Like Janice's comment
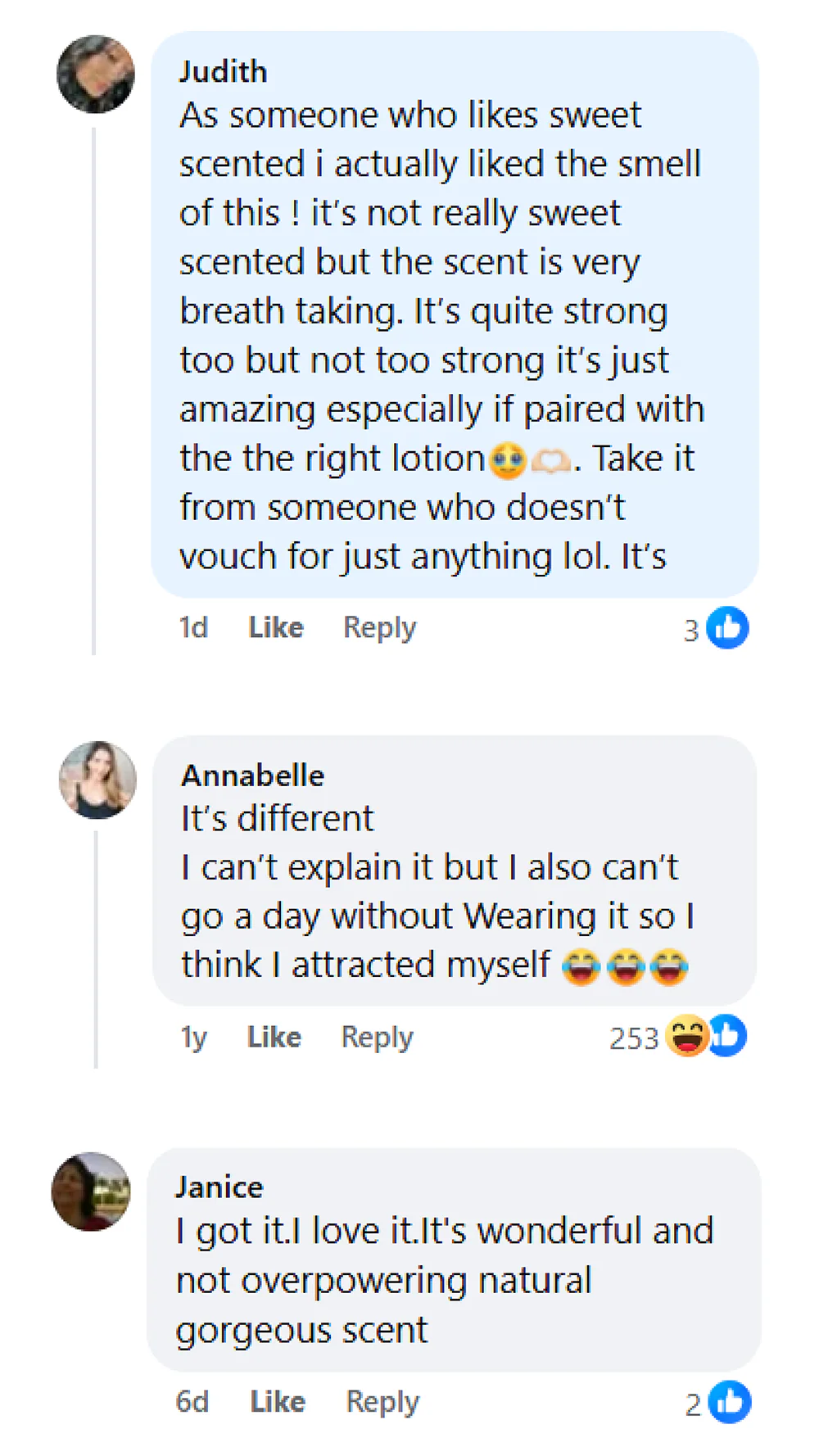819x1456 pixels. 277,1401
